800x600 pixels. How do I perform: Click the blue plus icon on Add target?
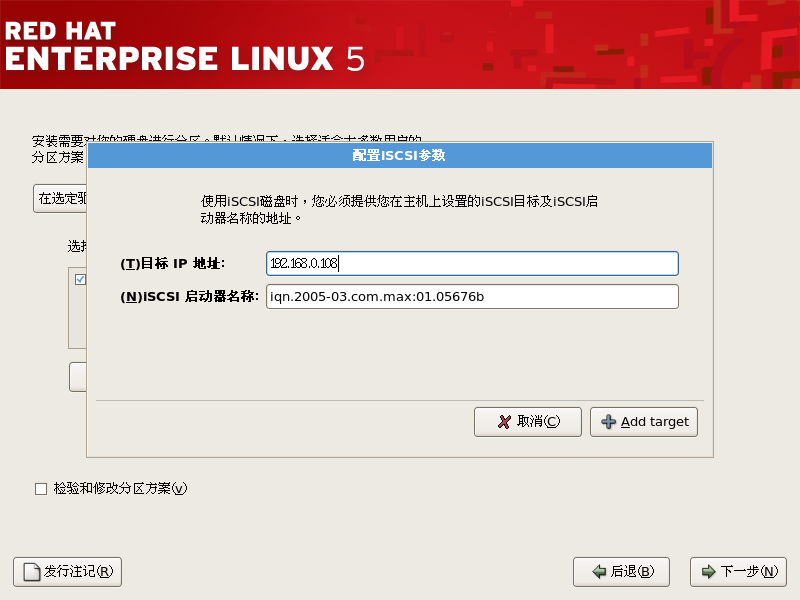pos(608,421)
